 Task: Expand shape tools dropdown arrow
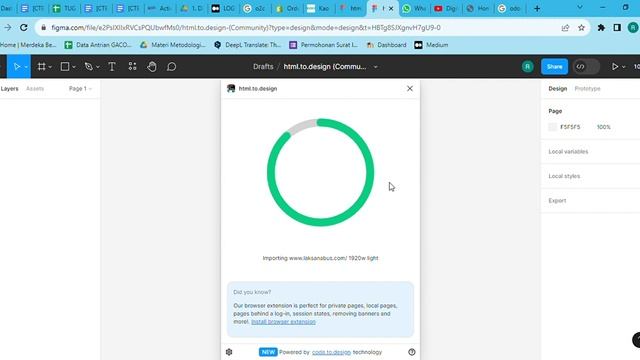point(74,67)
